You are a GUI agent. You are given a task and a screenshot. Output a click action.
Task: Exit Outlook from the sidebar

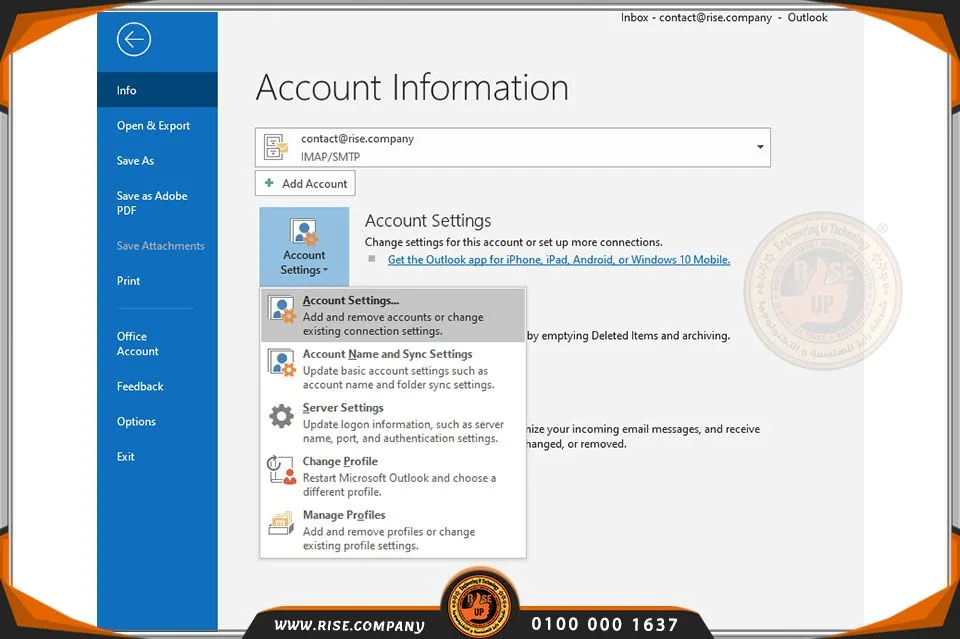click(126, 457)
